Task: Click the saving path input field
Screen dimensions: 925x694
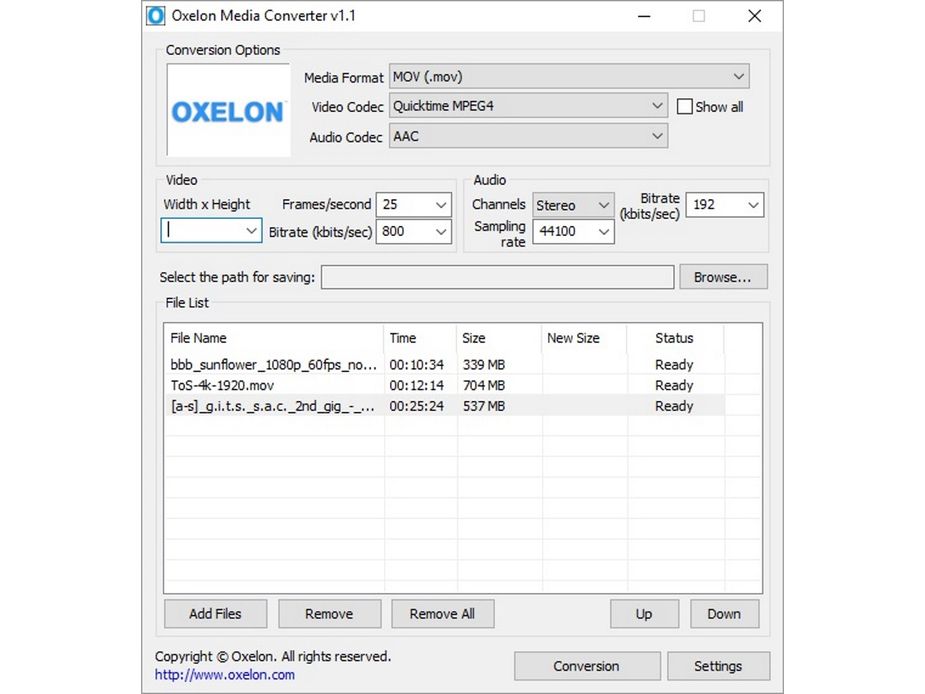Action: pyautogui.click(x=497, y=277)
